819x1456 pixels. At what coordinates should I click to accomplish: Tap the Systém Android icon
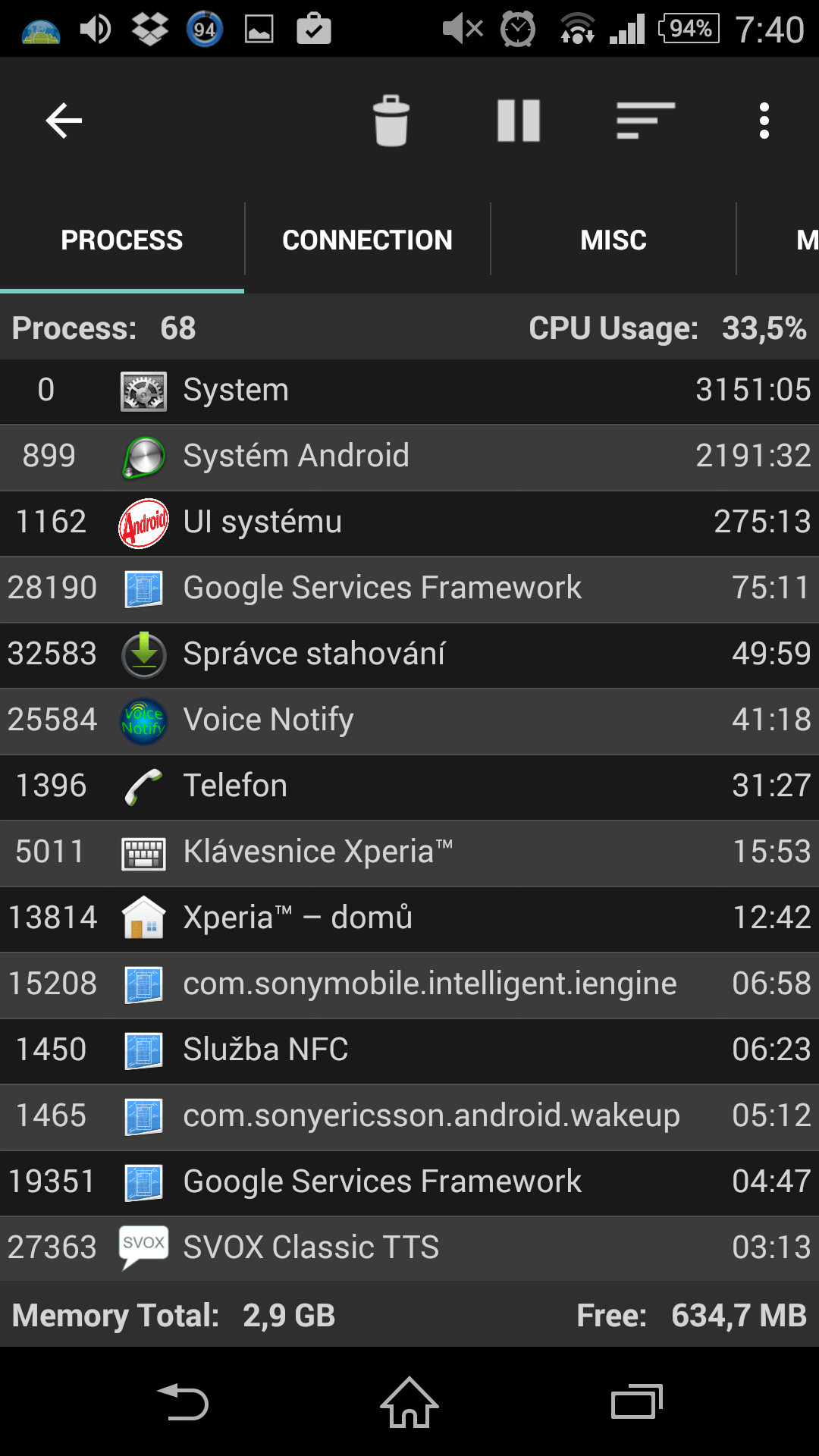[143, 457]
